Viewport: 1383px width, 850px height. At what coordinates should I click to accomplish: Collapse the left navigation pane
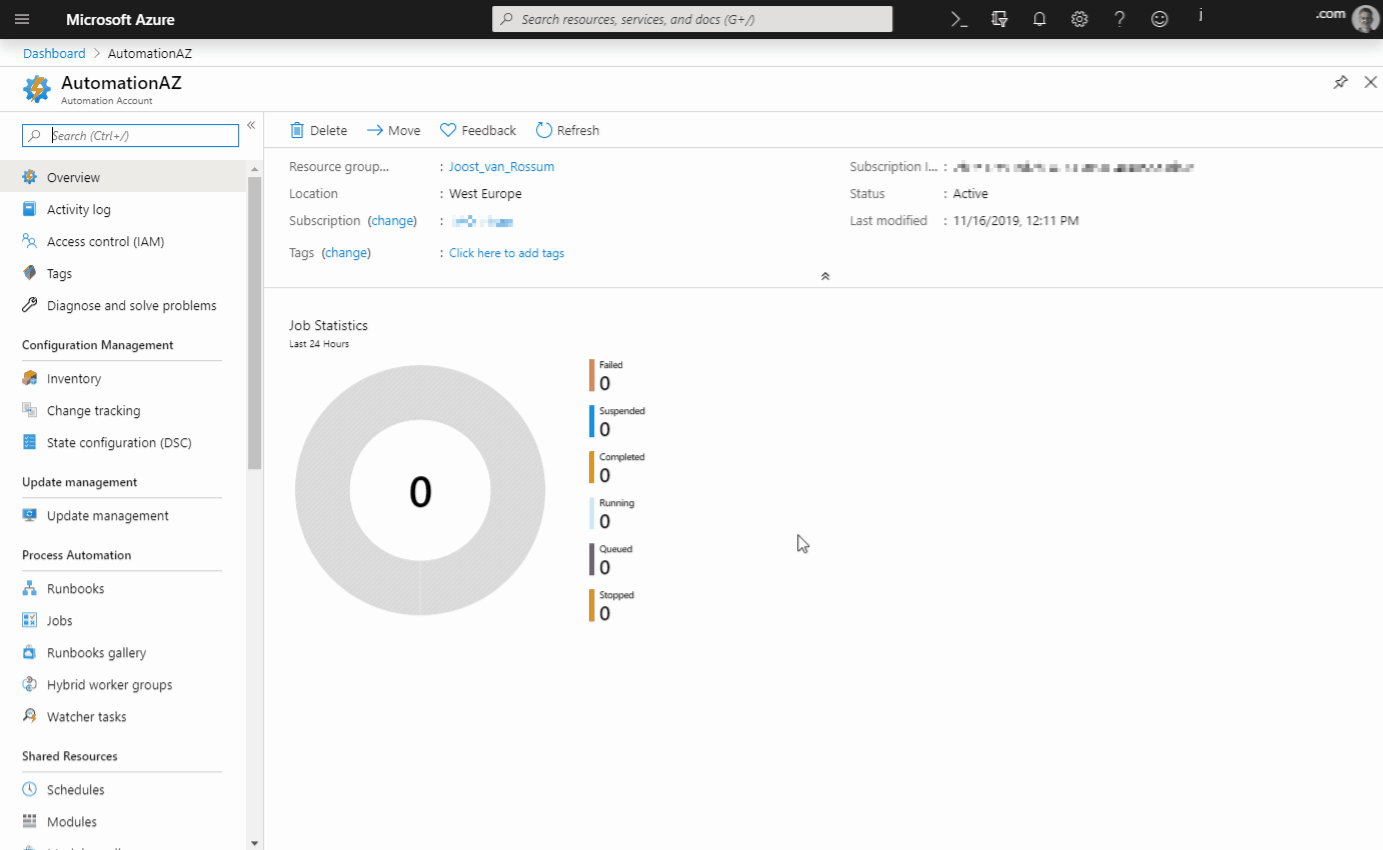[x=251, y=125]
